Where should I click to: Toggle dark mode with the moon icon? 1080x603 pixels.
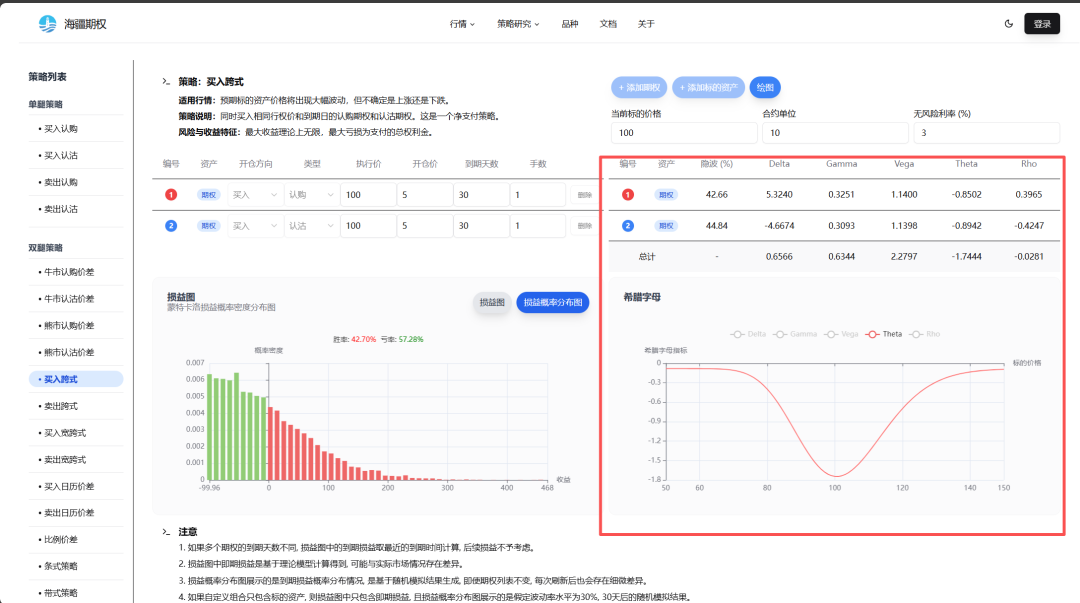(x=1008, y=23)
